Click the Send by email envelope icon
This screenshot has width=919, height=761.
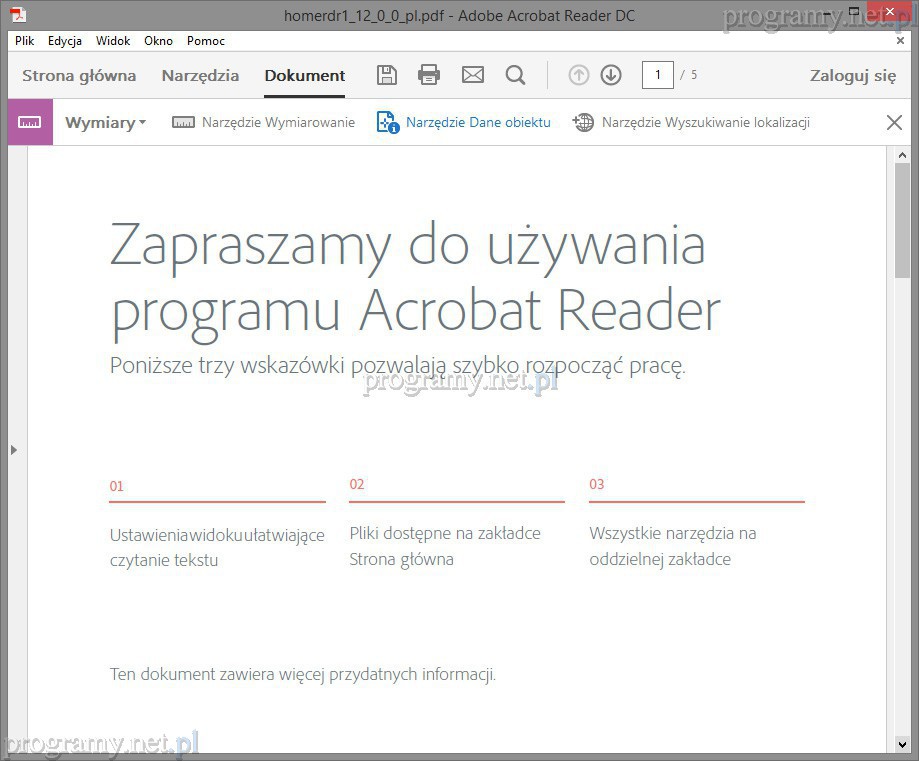click(472, 75)
